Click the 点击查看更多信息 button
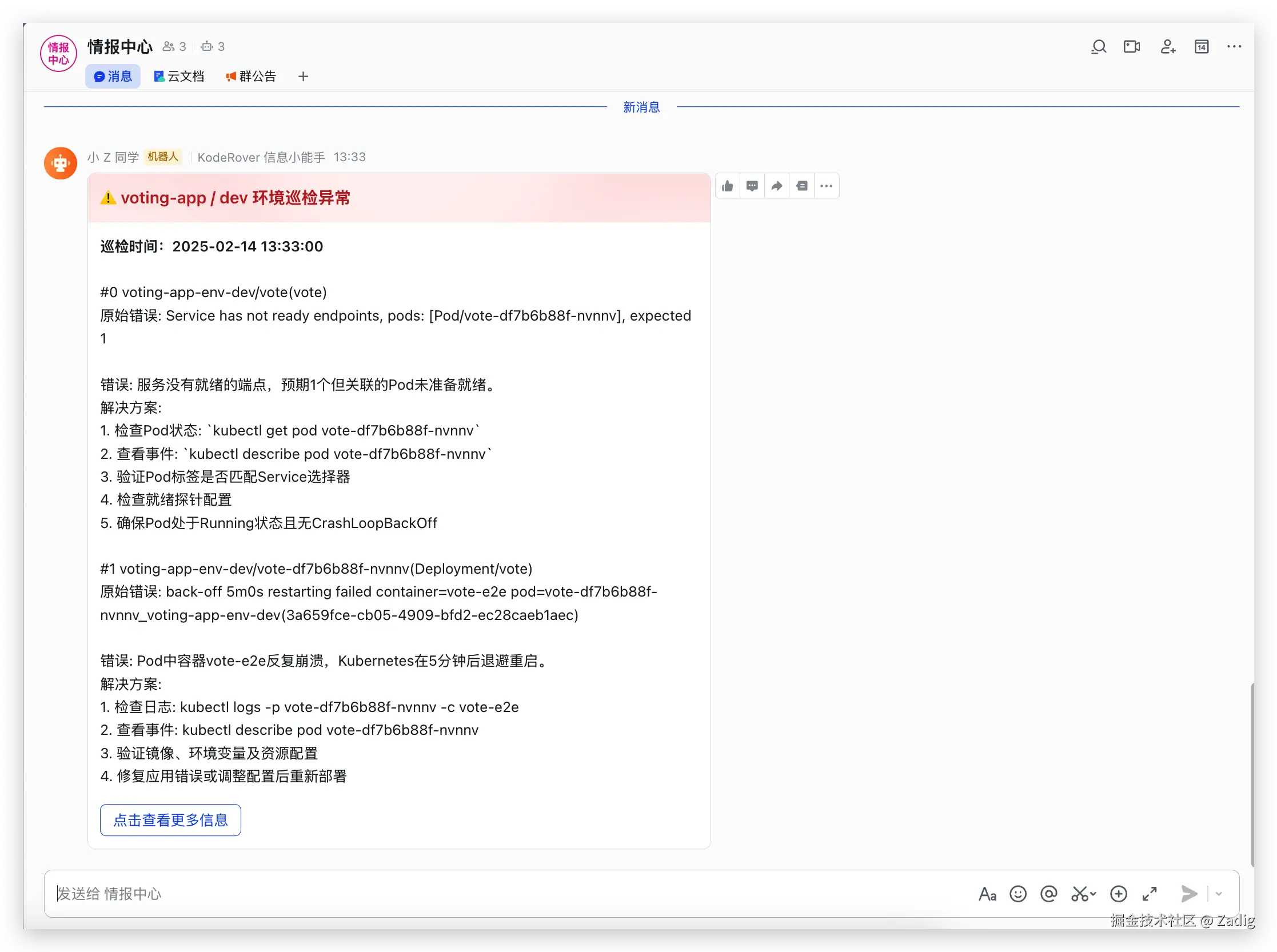 [x=170, y=820]
